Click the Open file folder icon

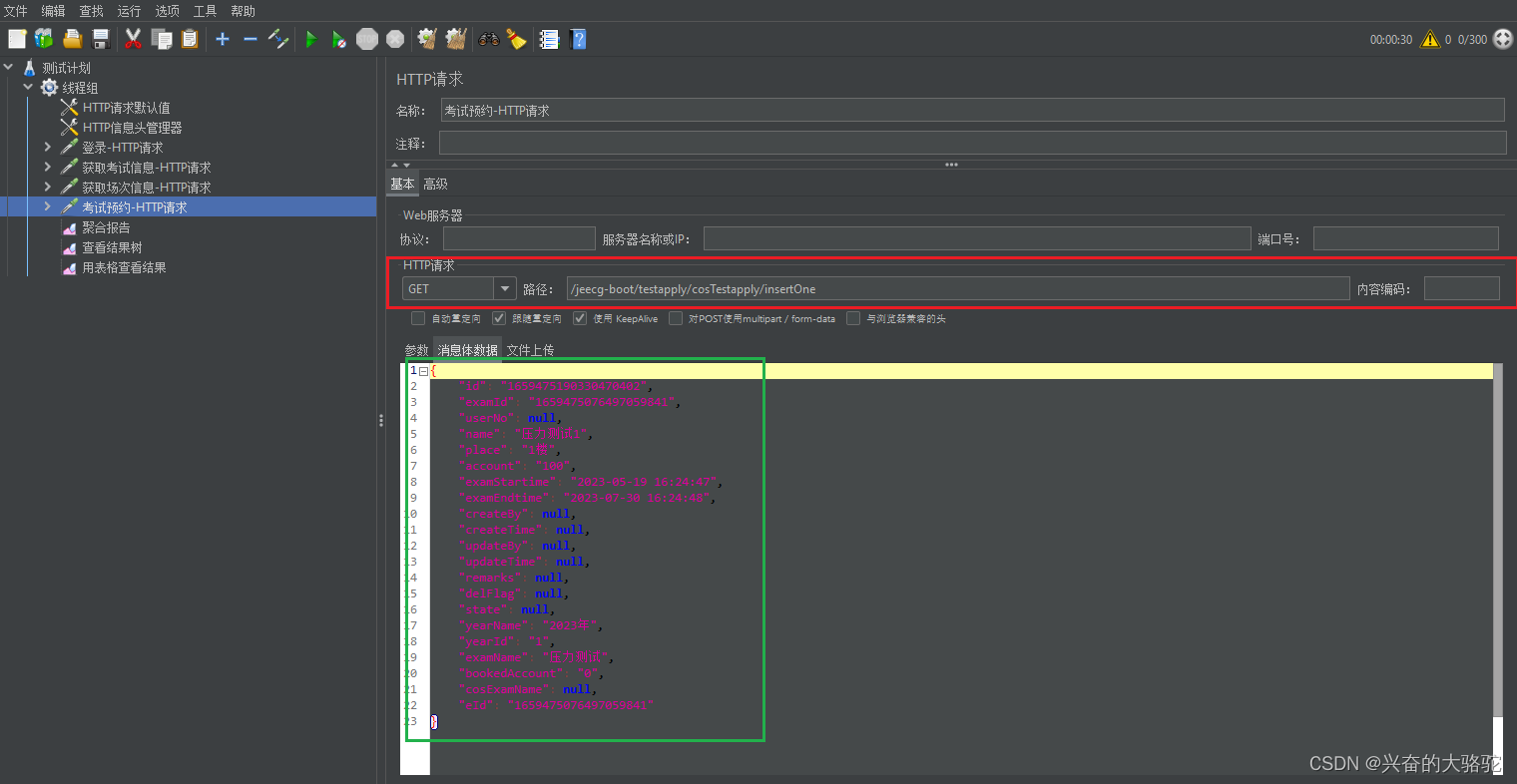click(x=72, y=39)
